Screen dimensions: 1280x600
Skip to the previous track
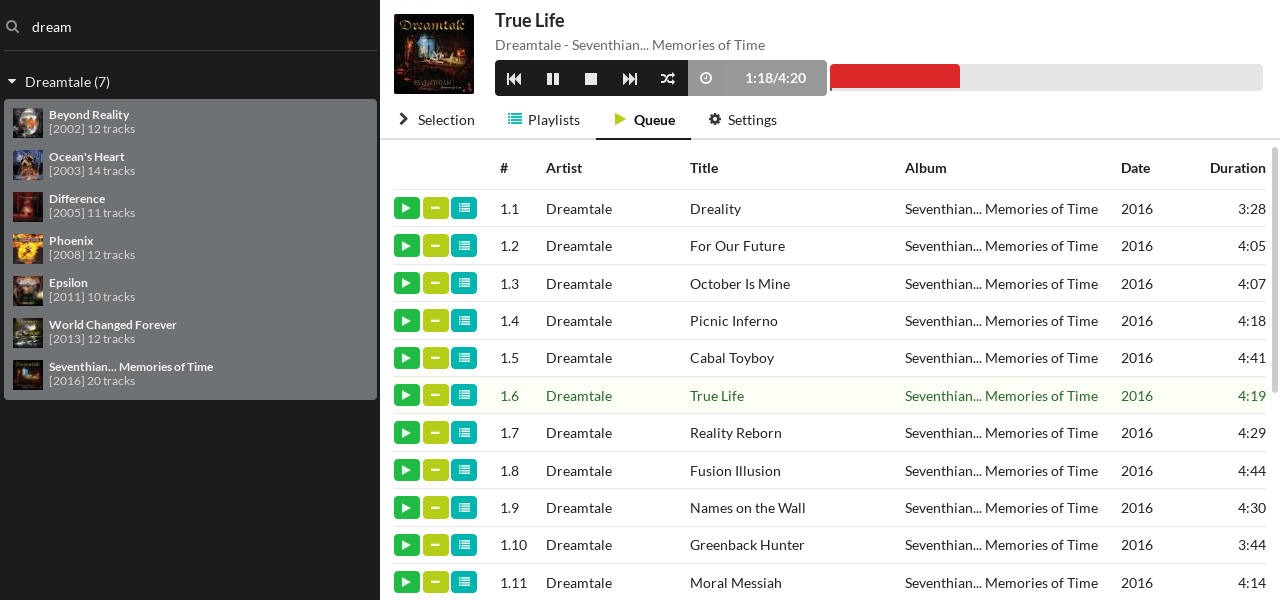click(514, 78)
